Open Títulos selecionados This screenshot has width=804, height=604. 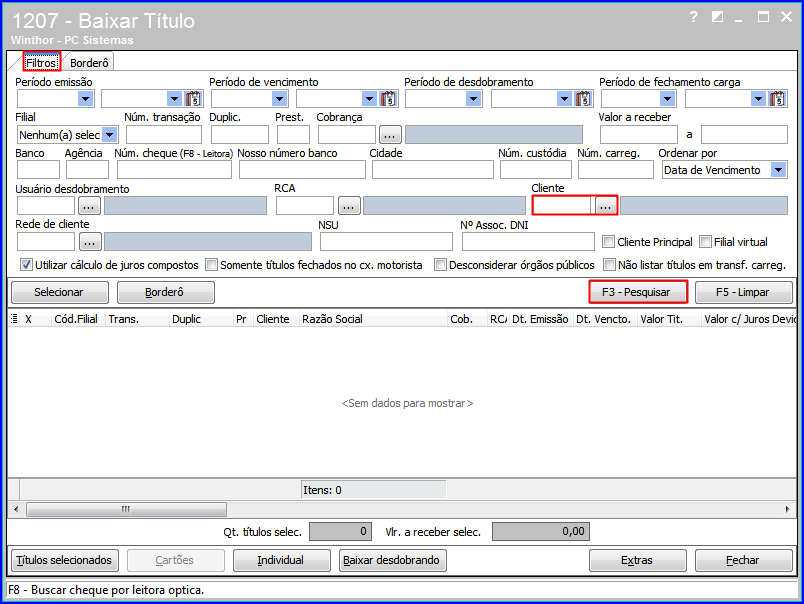[x=65, y=560]
